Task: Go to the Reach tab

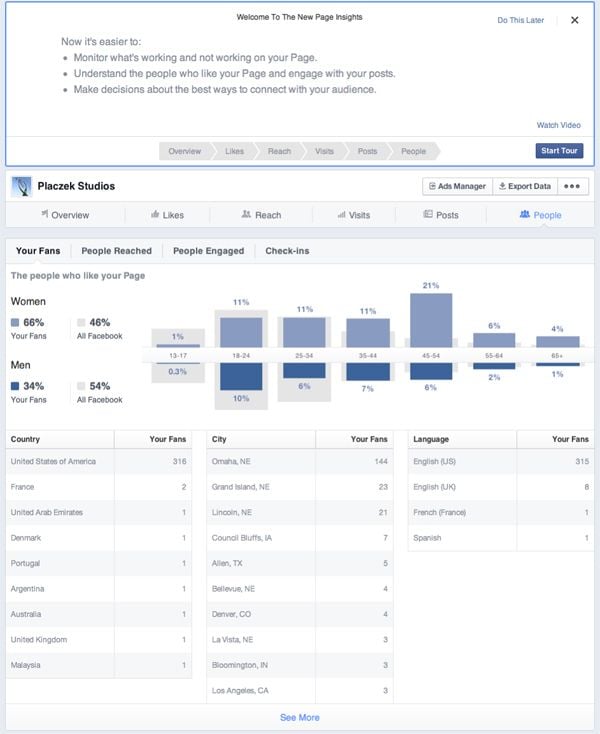Action: 260,215
